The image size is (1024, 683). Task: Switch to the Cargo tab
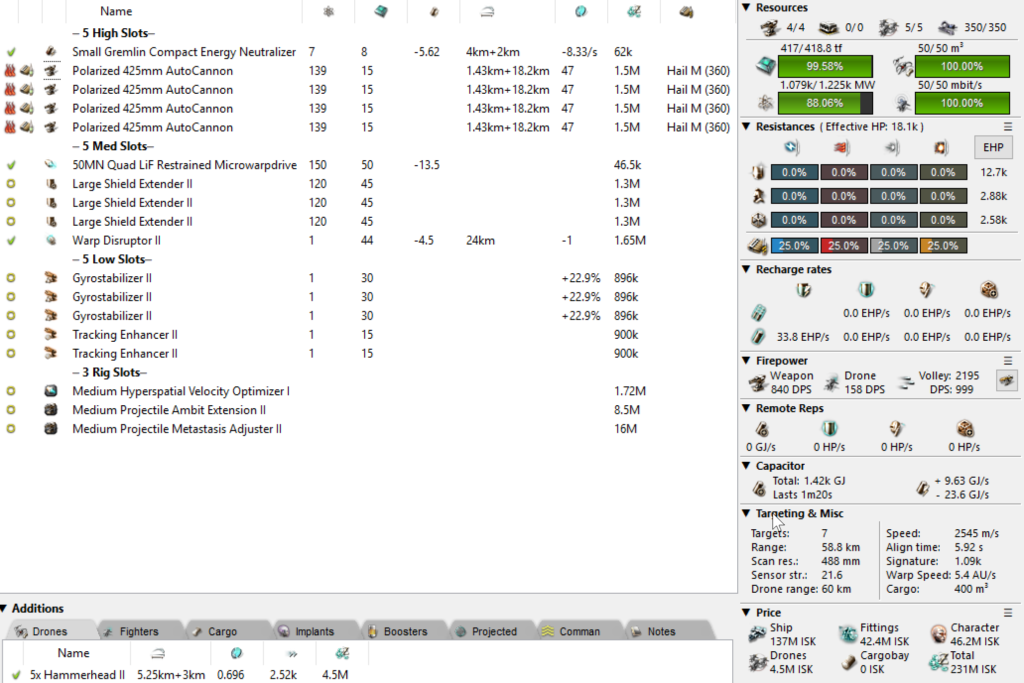point(214,632)
